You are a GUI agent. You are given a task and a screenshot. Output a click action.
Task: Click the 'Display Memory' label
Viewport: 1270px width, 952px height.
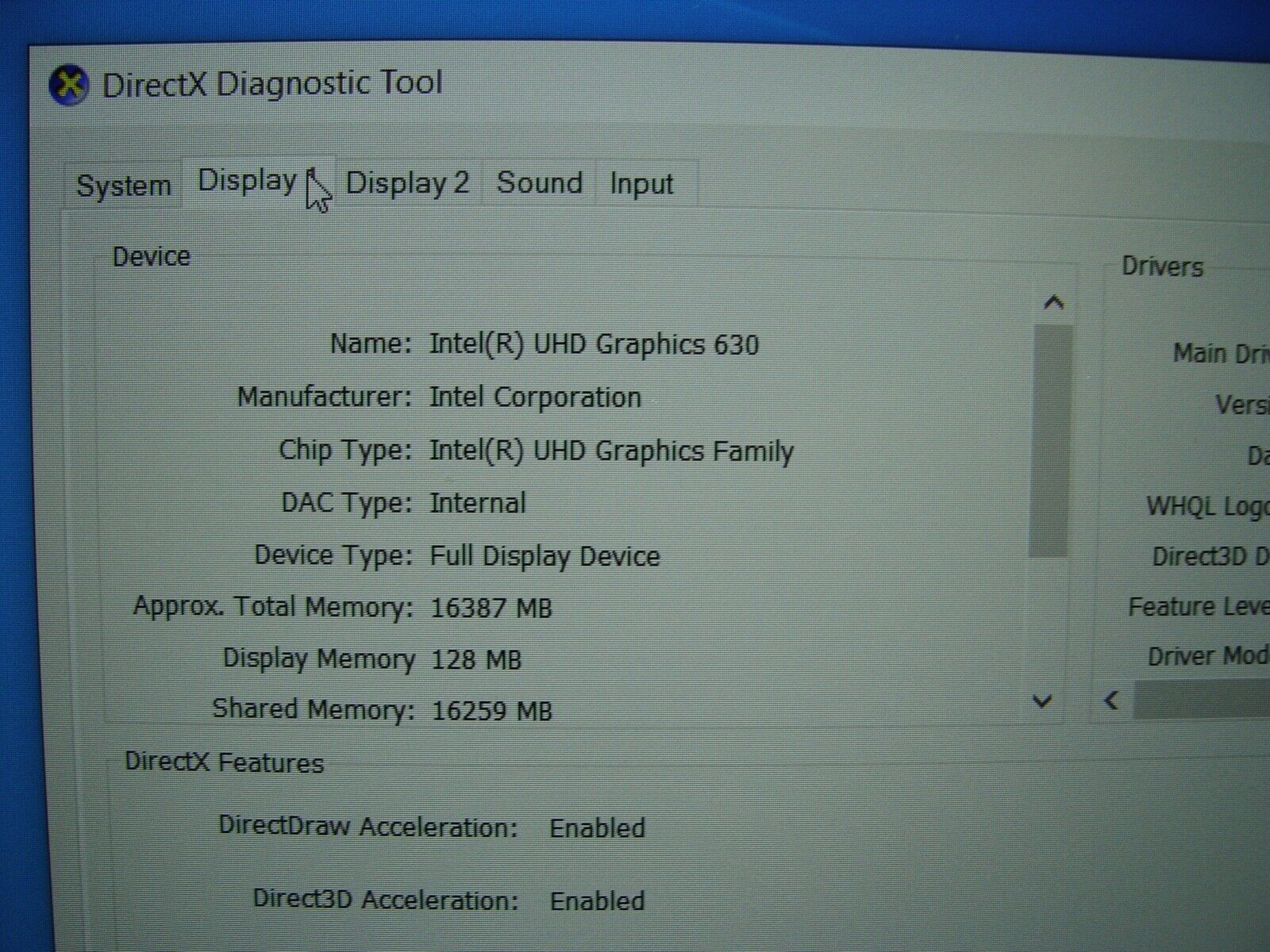point(318,658)
